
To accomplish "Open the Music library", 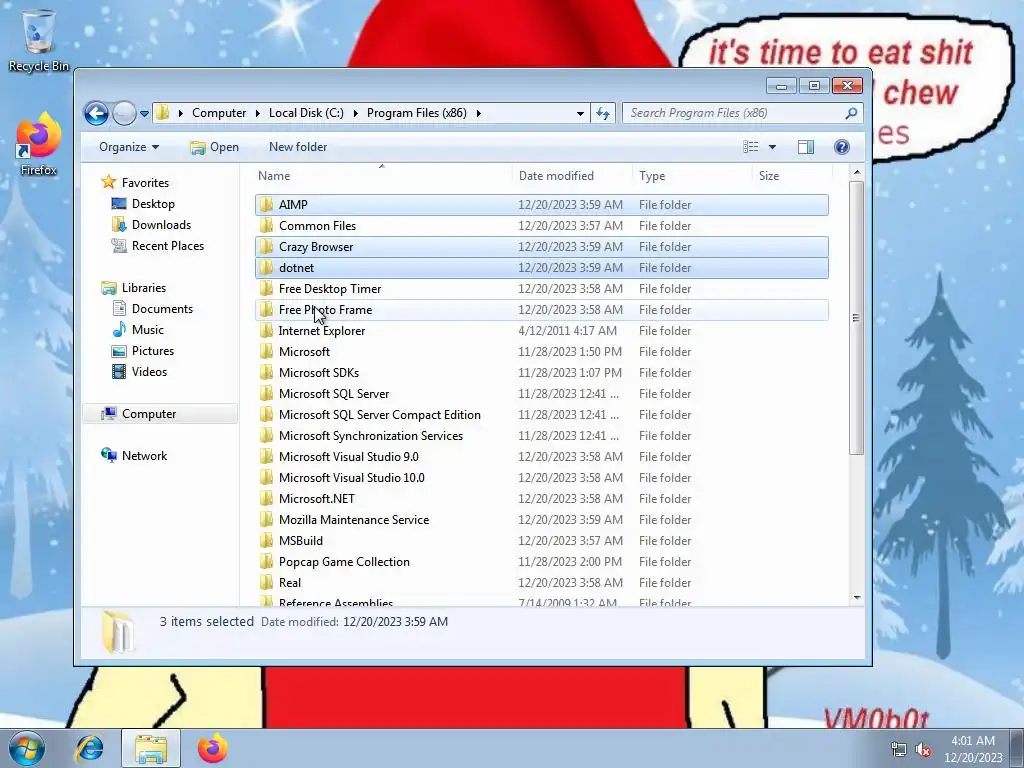I will point(148,330).
